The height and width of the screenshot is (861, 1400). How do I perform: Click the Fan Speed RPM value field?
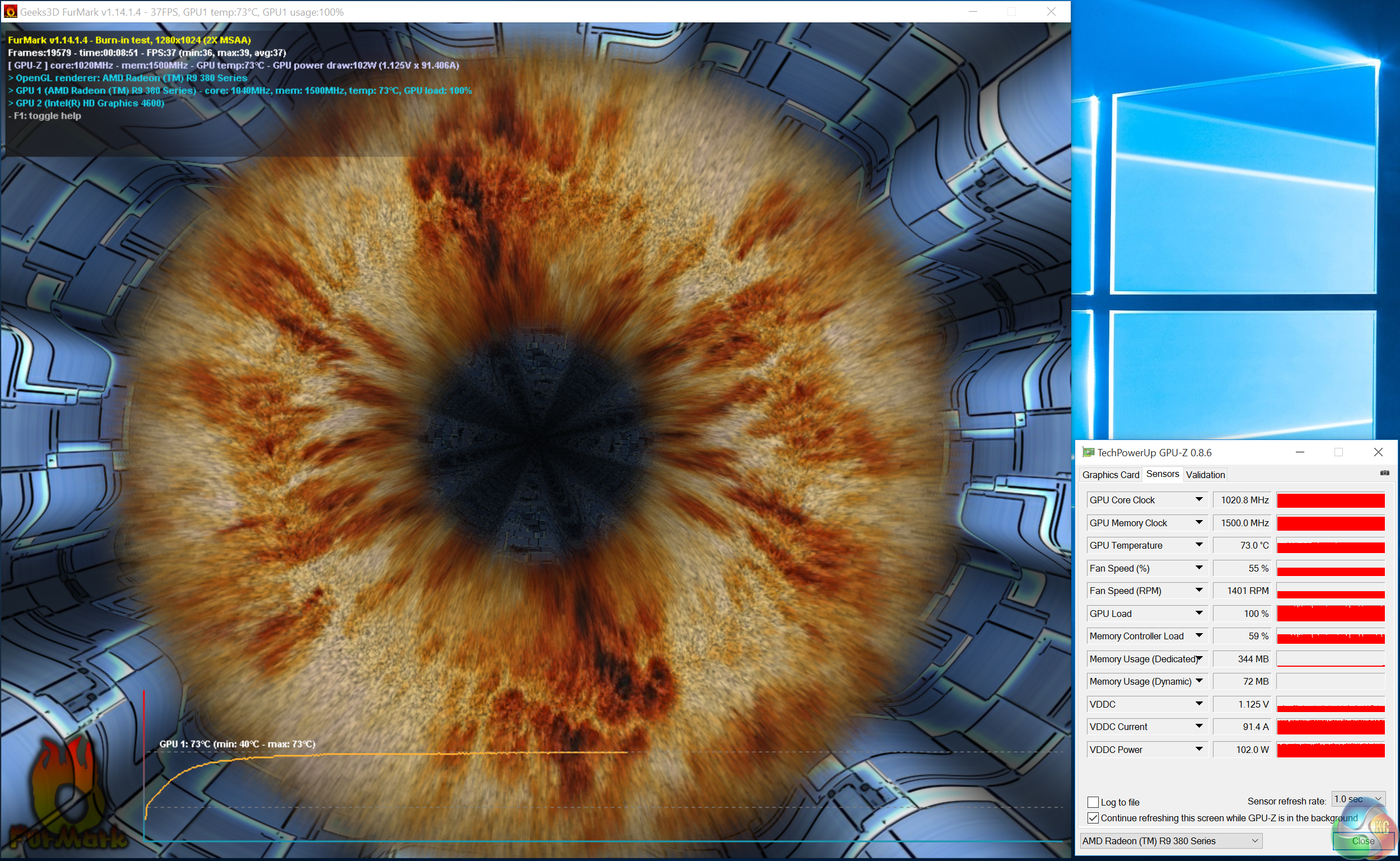1242,591
